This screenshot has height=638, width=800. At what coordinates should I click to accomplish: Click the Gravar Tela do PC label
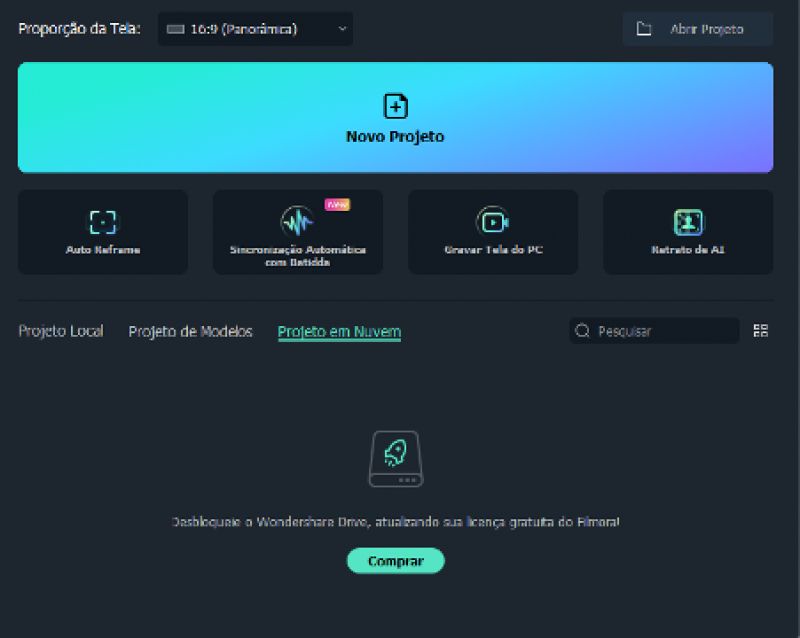(x=493, y=250)
